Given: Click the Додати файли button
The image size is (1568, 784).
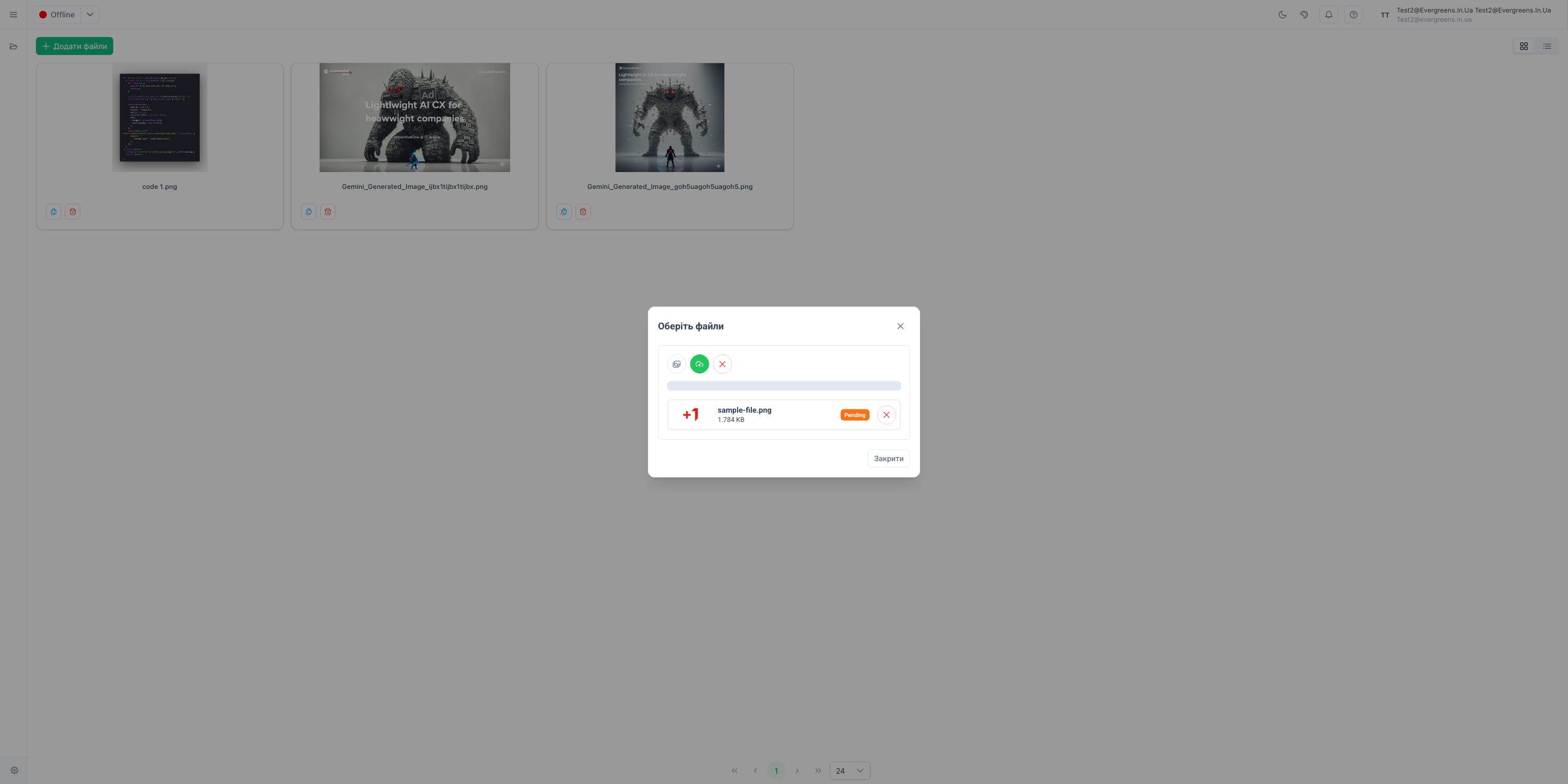Looking at the screenshot, I should tap(74, 46).
